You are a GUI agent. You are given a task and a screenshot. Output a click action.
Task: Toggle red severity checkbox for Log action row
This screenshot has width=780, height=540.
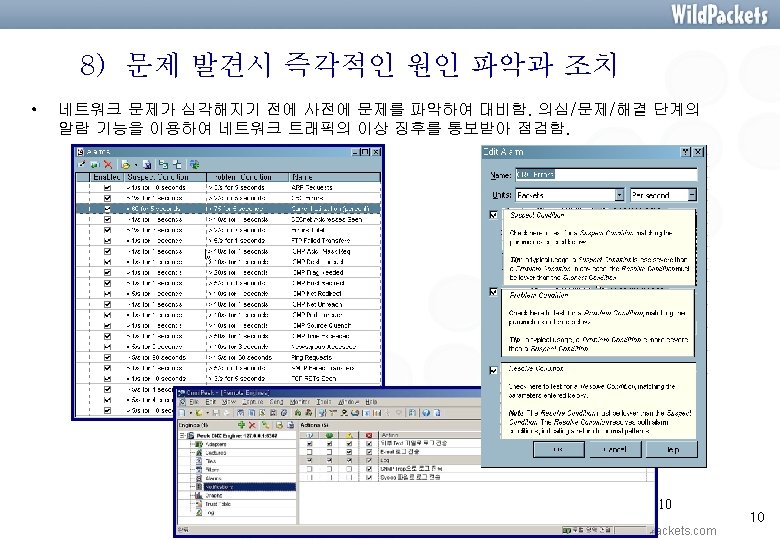[369, 460]
